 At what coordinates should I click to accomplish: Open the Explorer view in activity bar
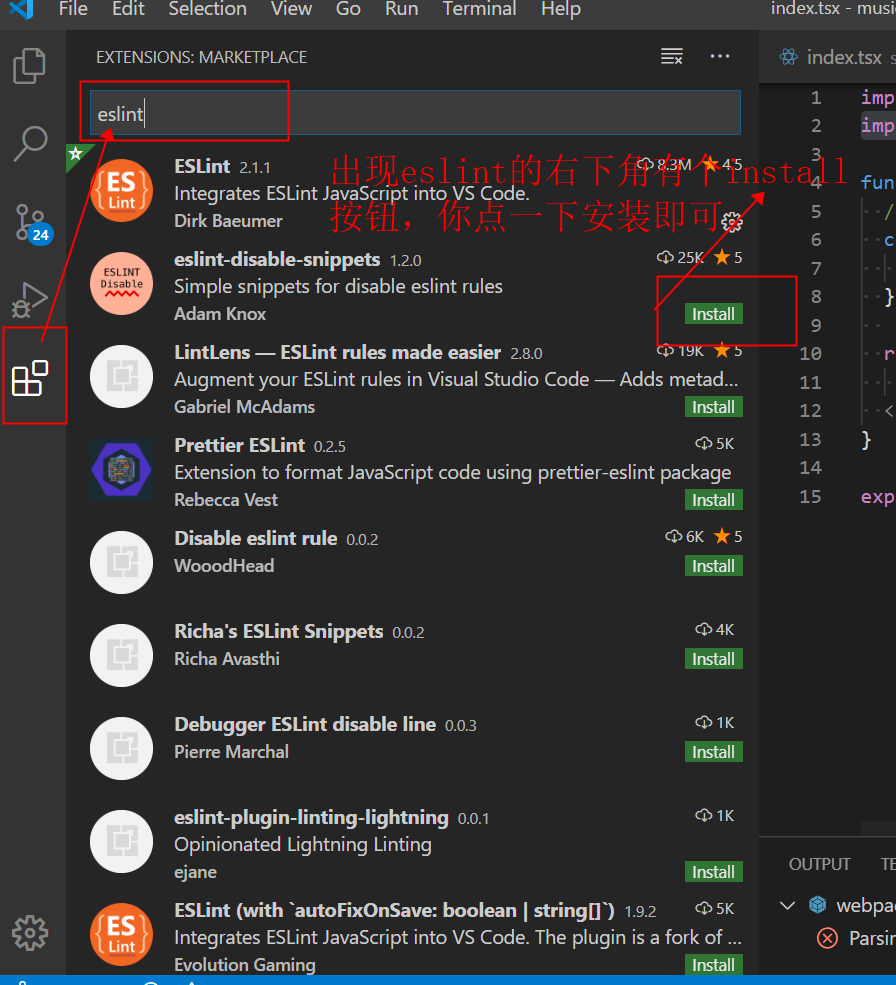tap(30, 66)
